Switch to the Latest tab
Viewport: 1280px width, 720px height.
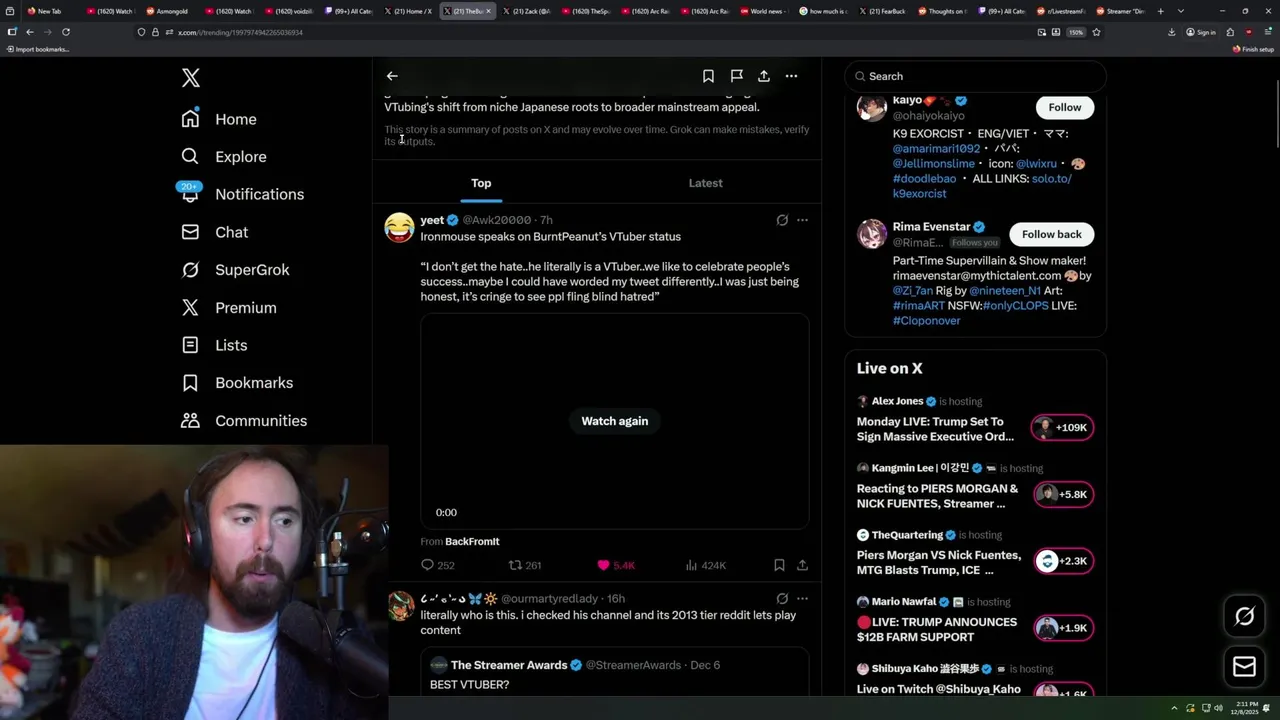pyautogui.click(x=705, y=183)
